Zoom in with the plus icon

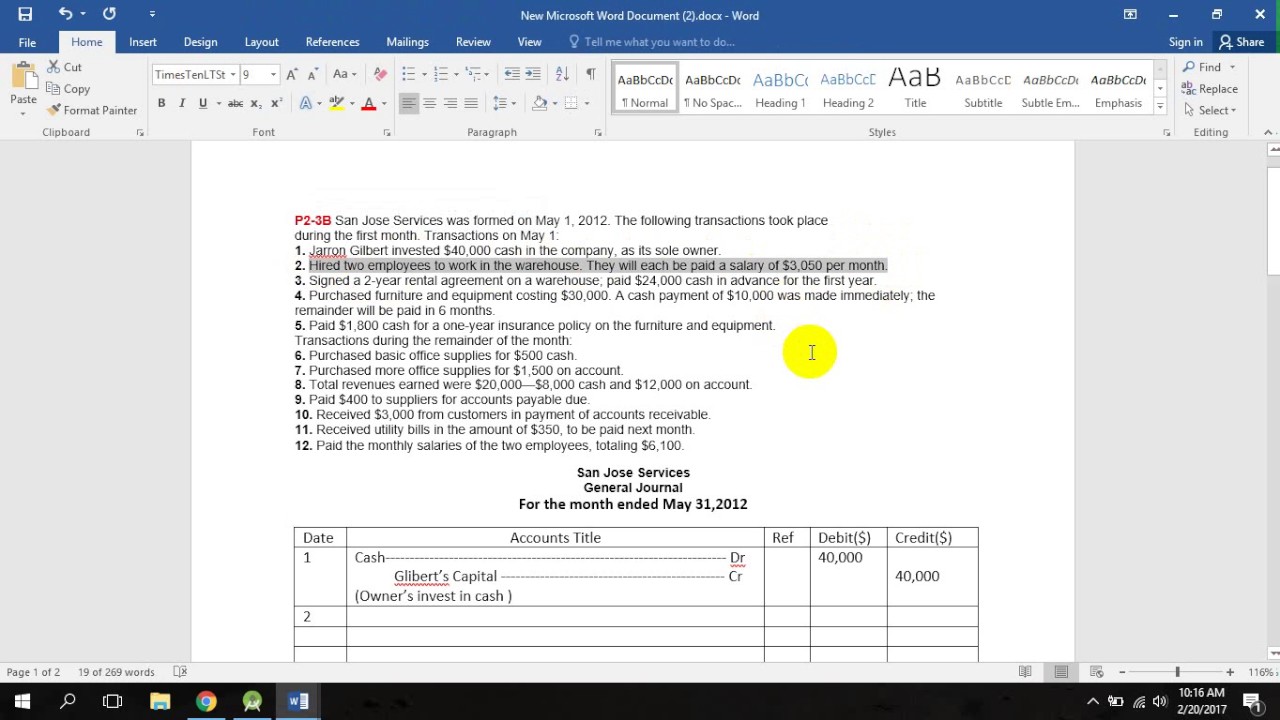(1230, 672)
